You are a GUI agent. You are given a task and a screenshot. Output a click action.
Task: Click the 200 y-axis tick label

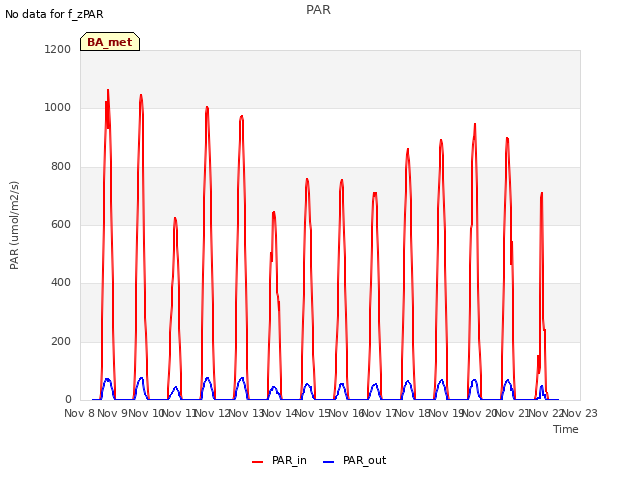[x=61, y=341]
